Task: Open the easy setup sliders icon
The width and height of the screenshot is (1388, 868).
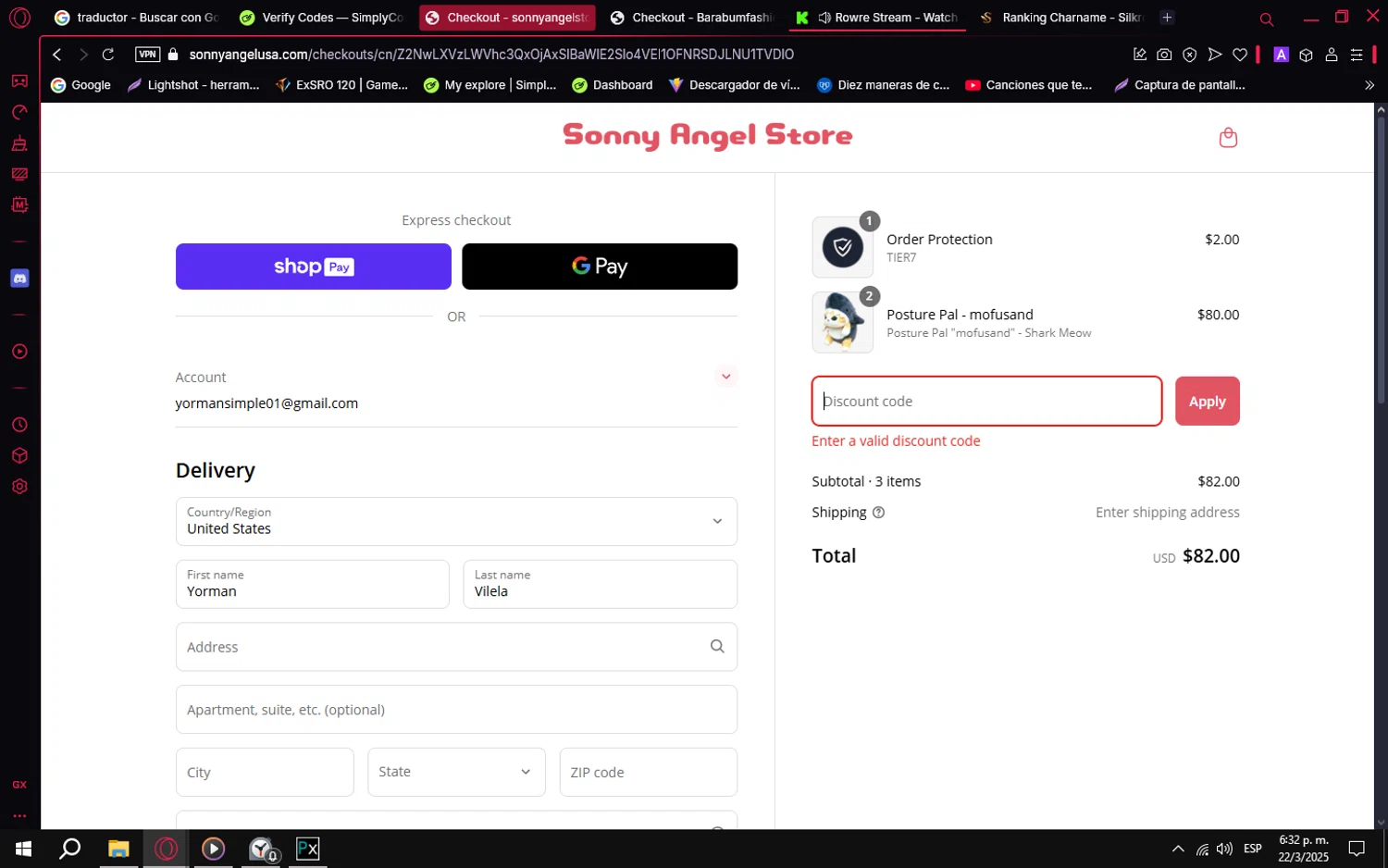Action: click(x=1357, y=55)
